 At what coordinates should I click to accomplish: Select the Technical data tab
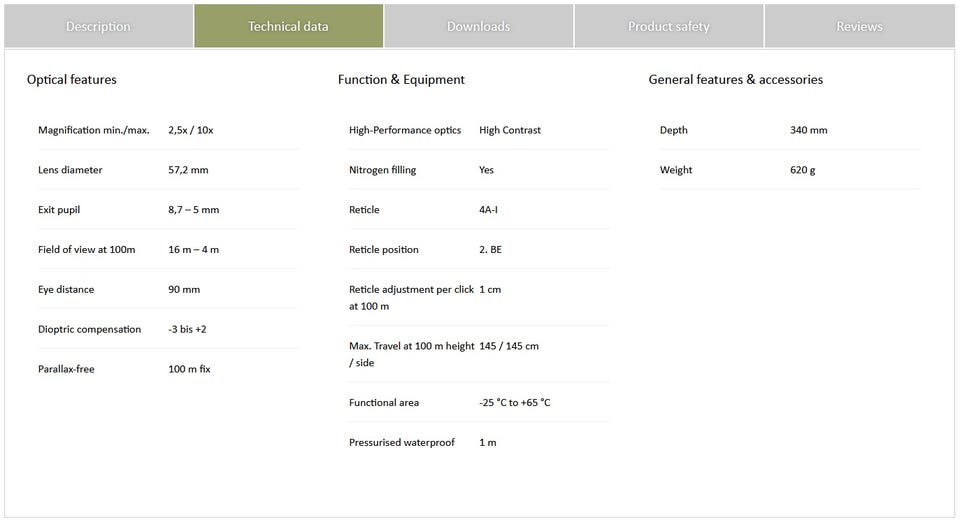(x=288, y=26)
